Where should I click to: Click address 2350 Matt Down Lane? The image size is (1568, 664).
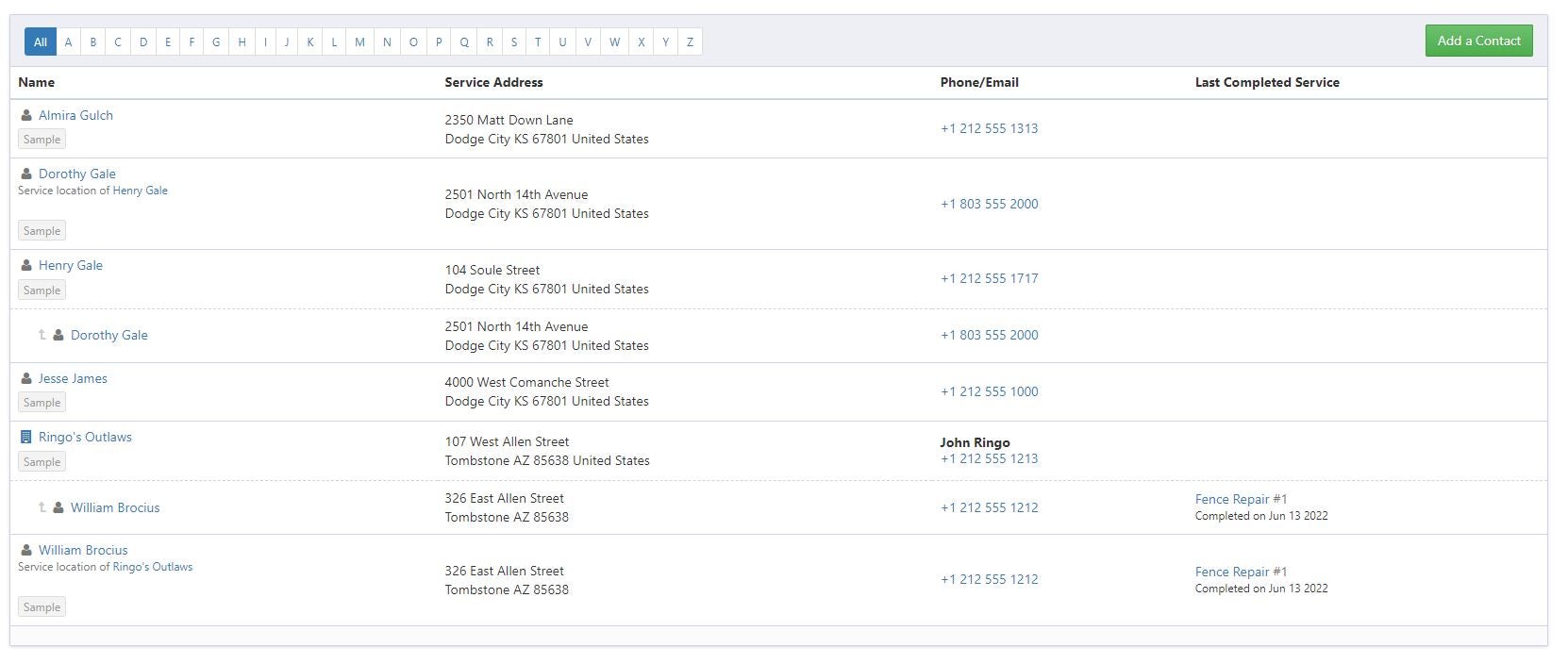point(509,120)
